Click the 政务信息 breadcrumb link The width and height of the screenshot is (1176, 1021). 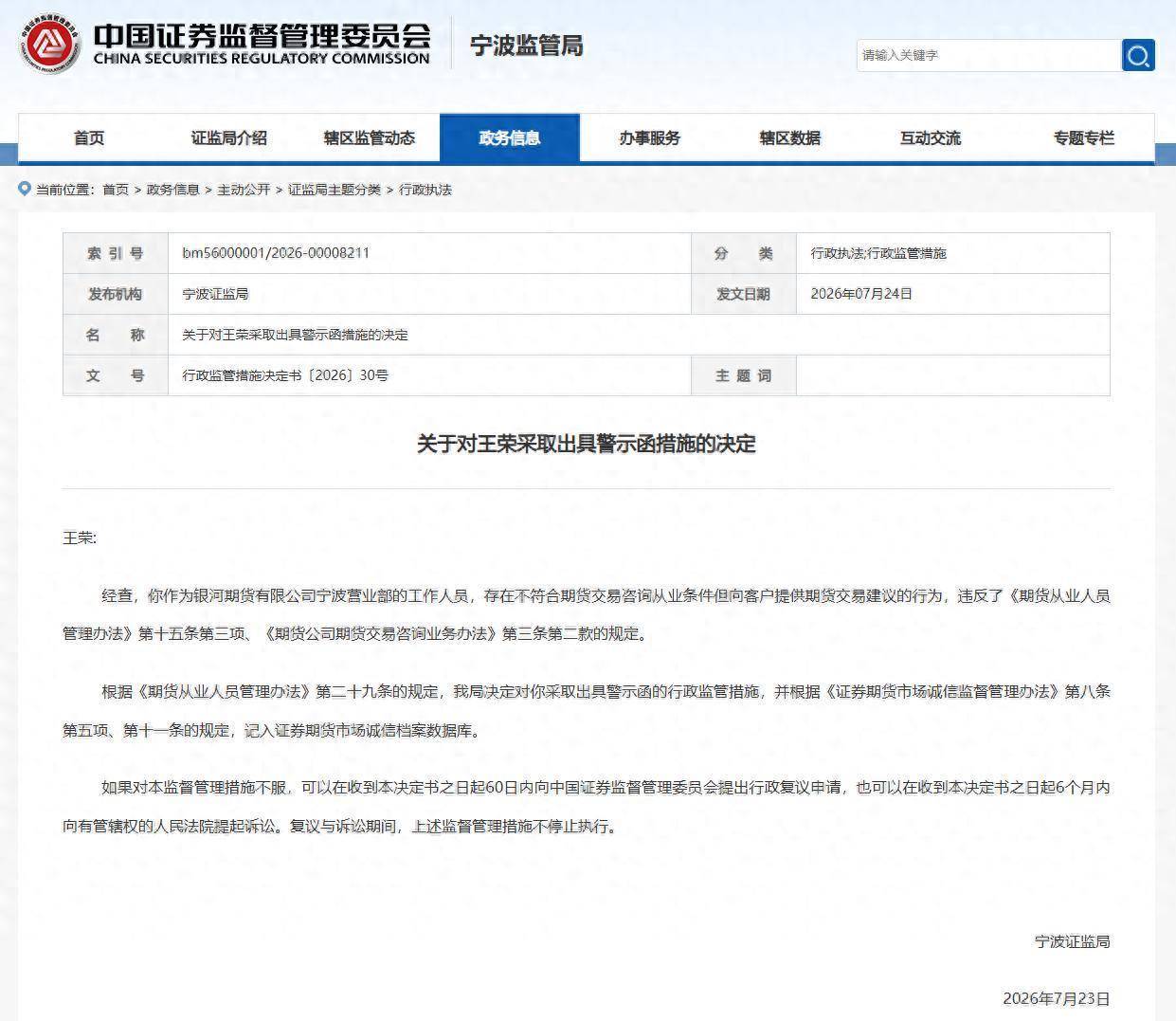pyautogui.click(x=173, y=190)
